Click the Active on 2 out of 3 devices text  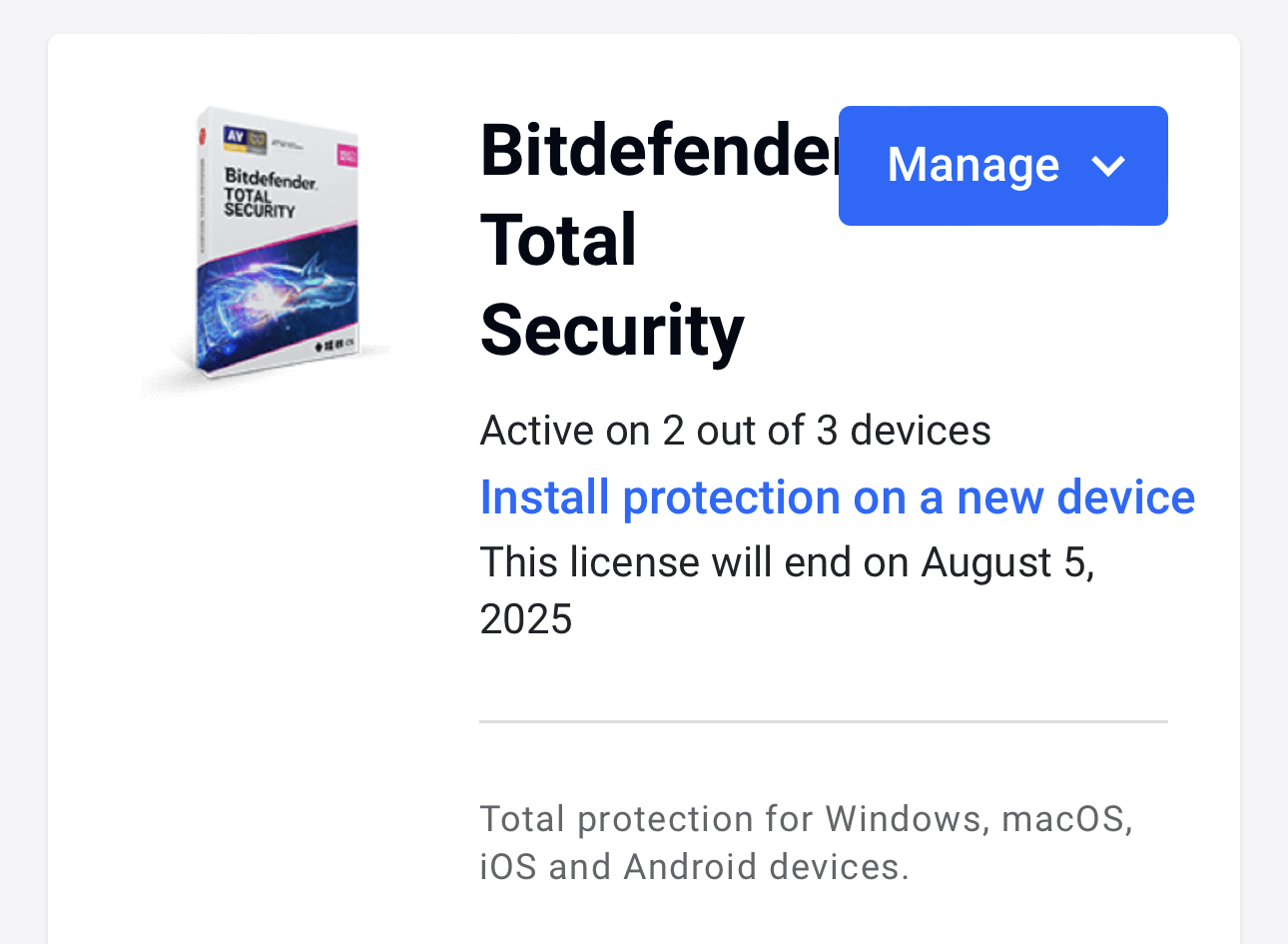[x=735, y=431]
